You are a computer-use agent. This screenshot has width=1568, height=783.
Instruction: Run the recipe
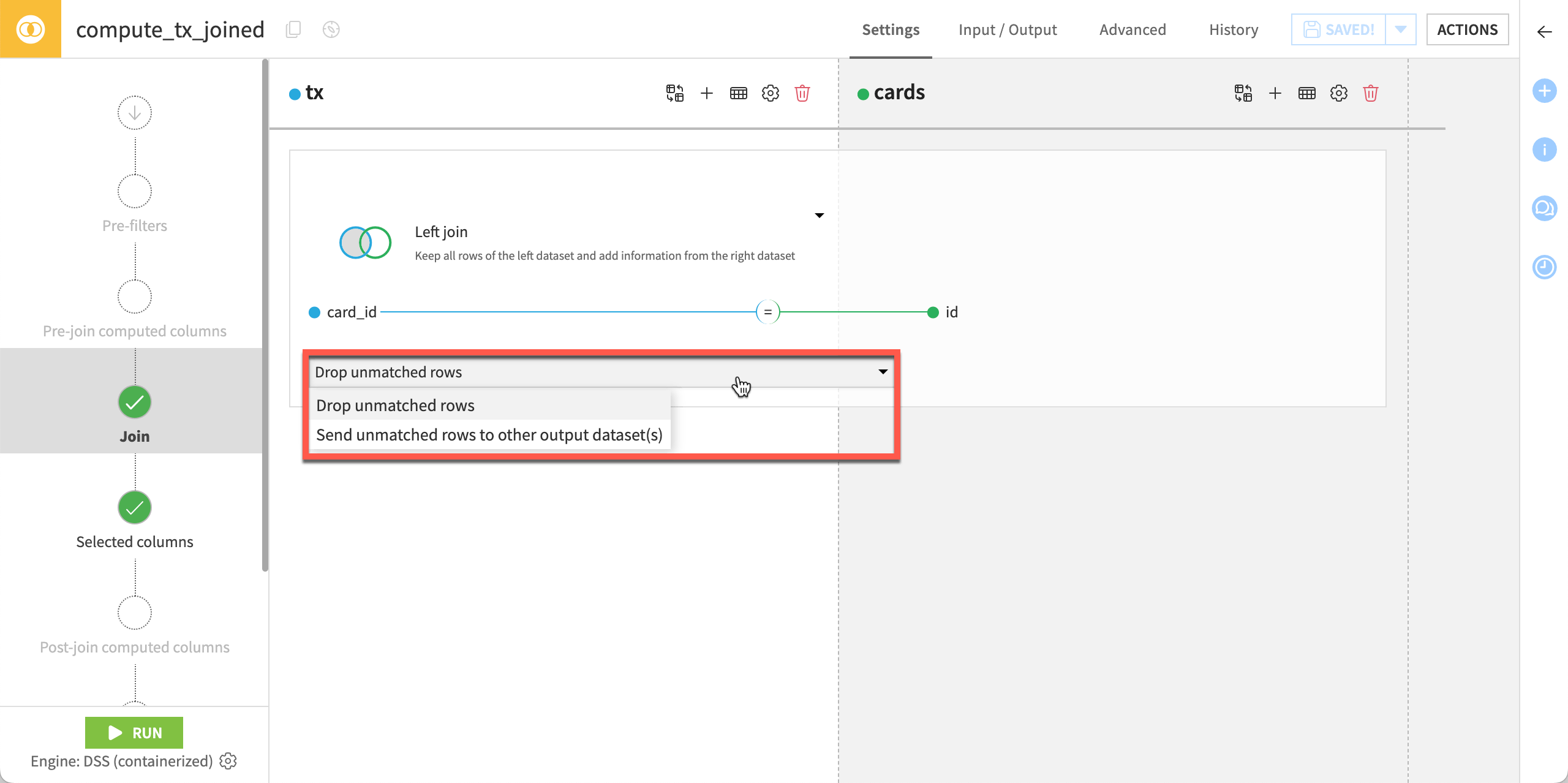point(134,732)
